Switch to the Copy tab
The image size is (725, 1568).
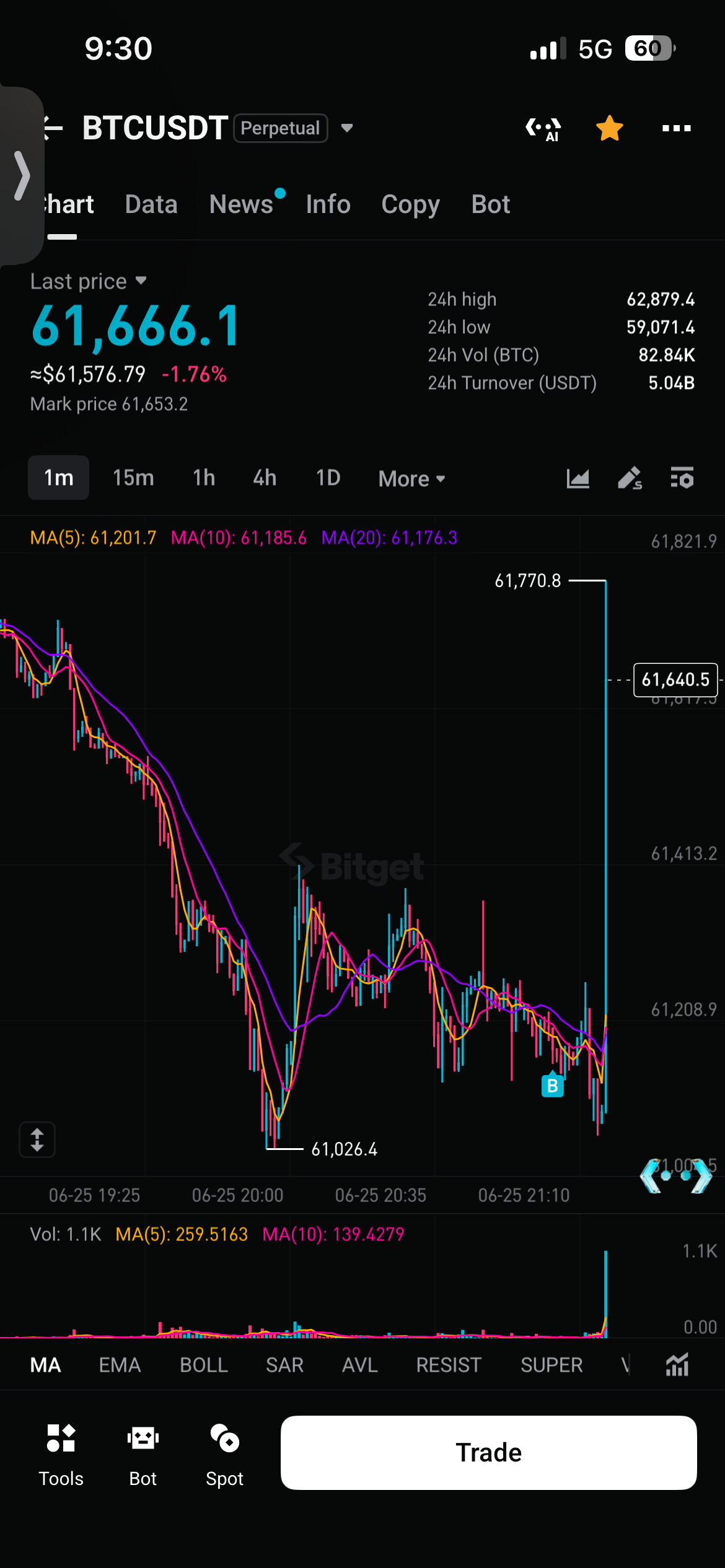pos(410,204)
